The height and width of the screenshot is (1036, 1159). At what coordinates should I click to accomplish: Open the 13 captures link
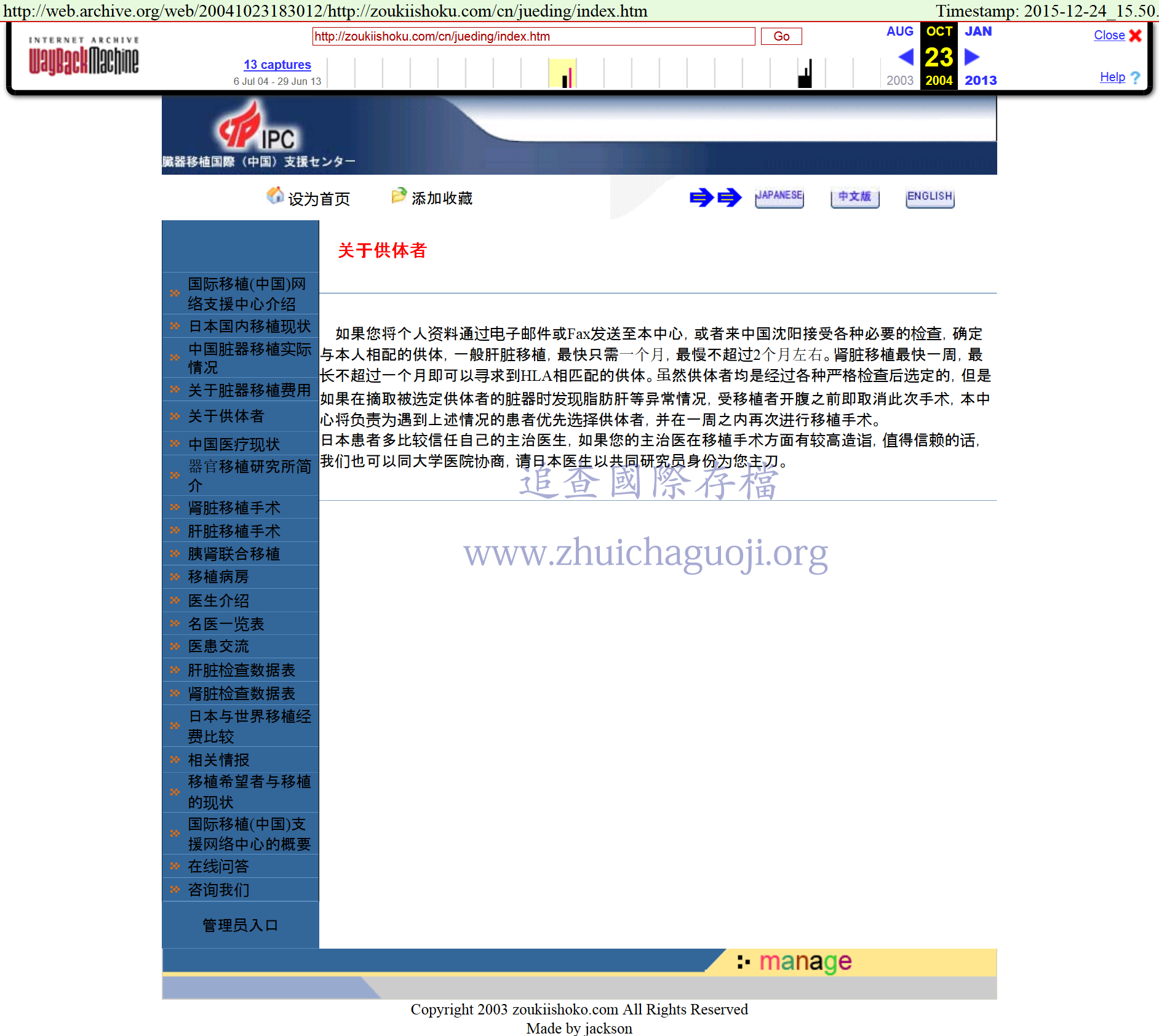[277, 65]
